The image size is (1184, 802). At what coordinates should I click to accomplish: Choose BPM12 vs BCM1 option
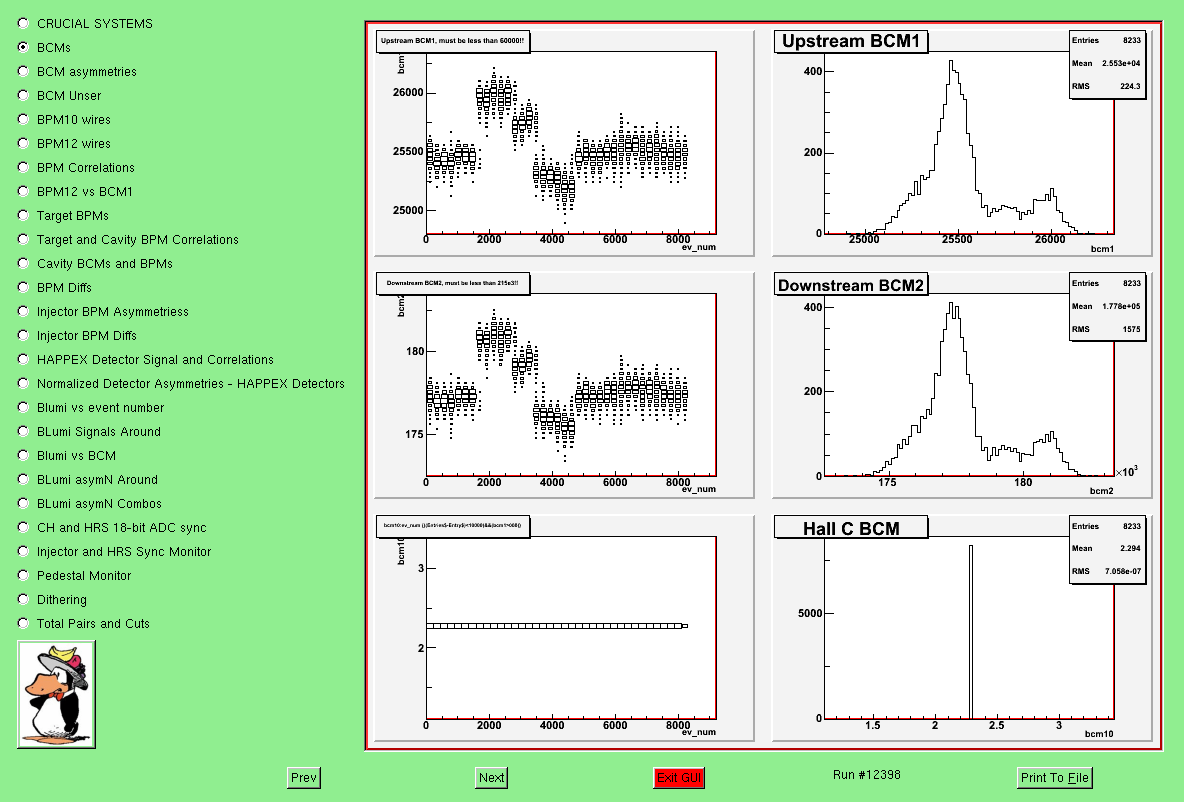(23, 192)
